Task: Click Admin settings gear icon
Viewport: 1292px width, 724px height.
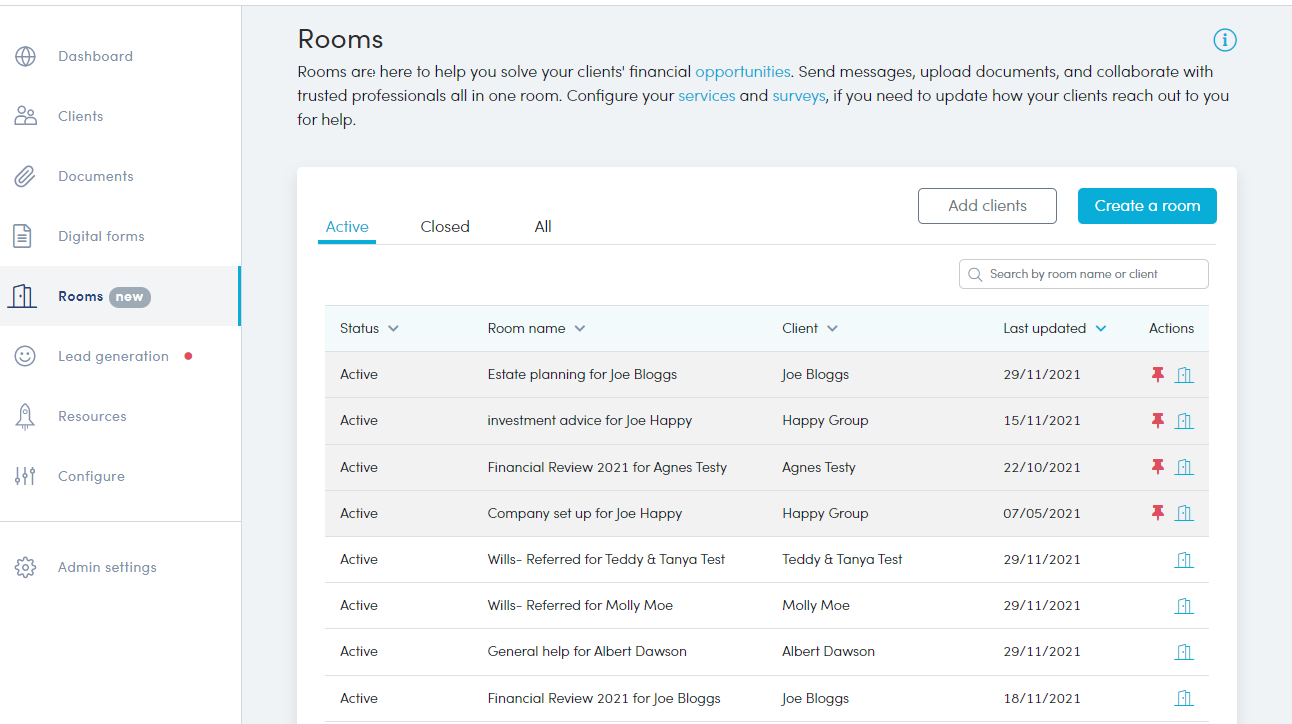Action: (x=25, y=567)
